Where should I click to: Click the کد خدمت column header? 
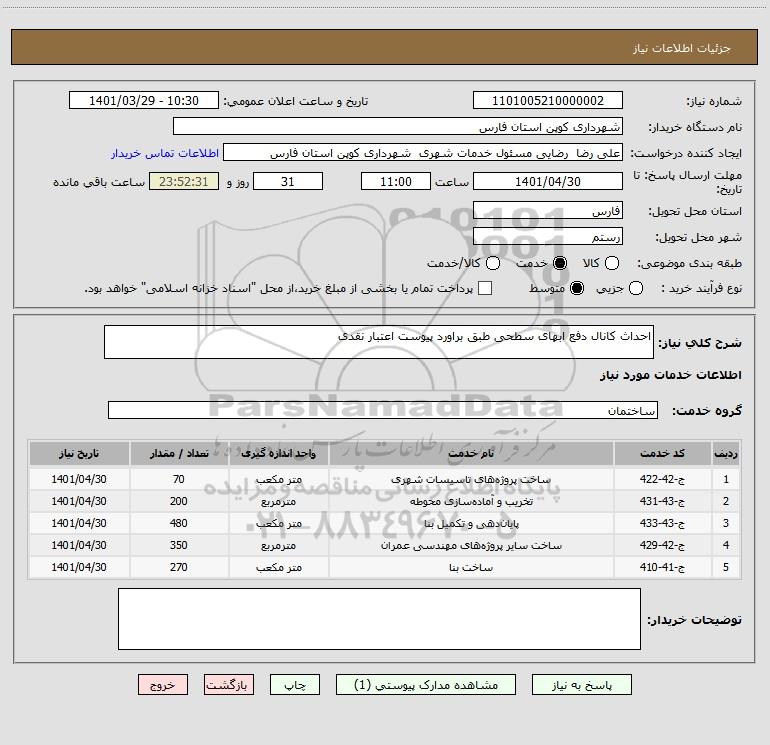(x=662, y=453)
